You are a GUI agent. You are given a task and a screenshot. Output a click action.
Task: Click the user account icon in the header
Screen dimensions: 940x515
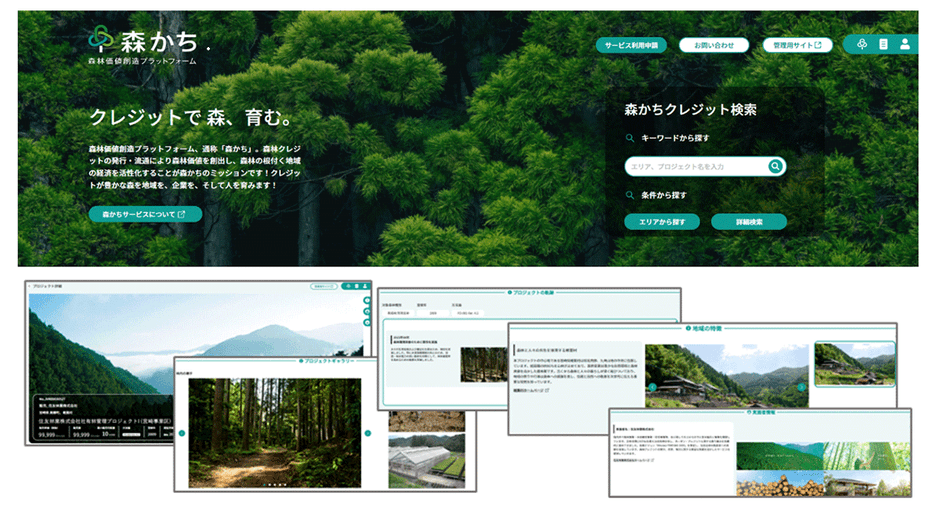[x=905, y=45]
